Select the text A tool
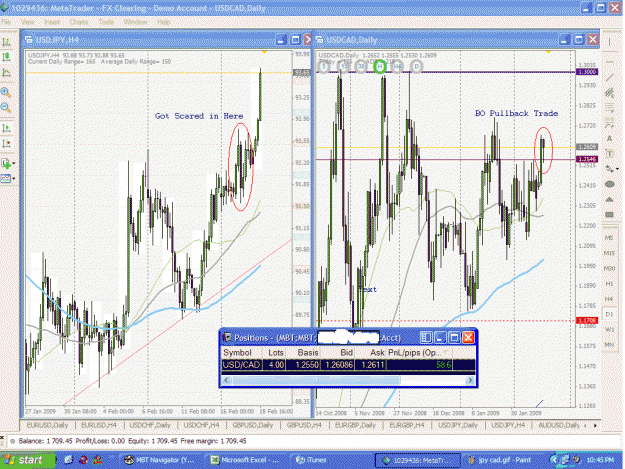This screenshot has width=625, height=469. pos(609,138)
